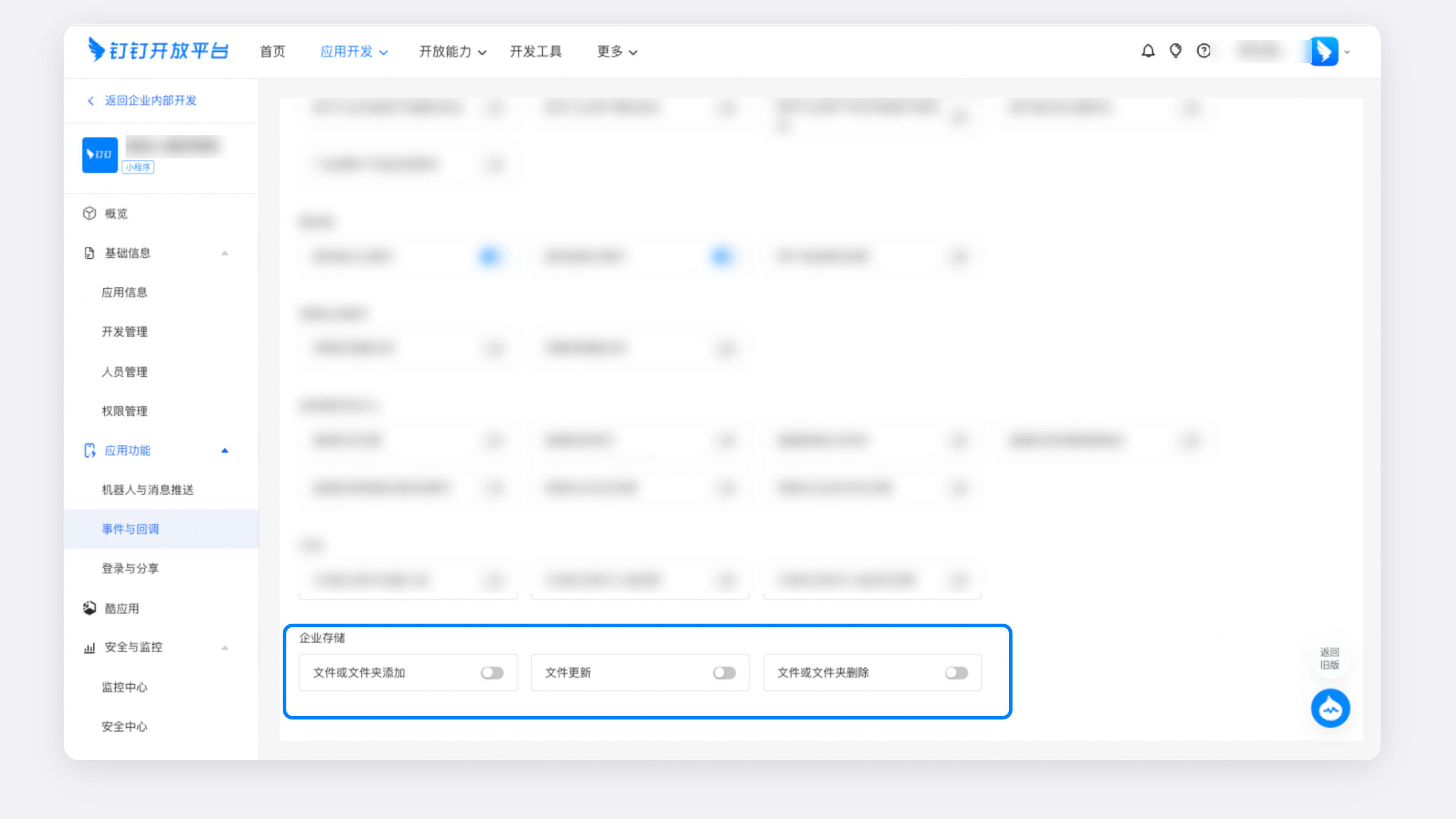
Task: Click the 概览 cube icon in sidebar
Action: 89,214
